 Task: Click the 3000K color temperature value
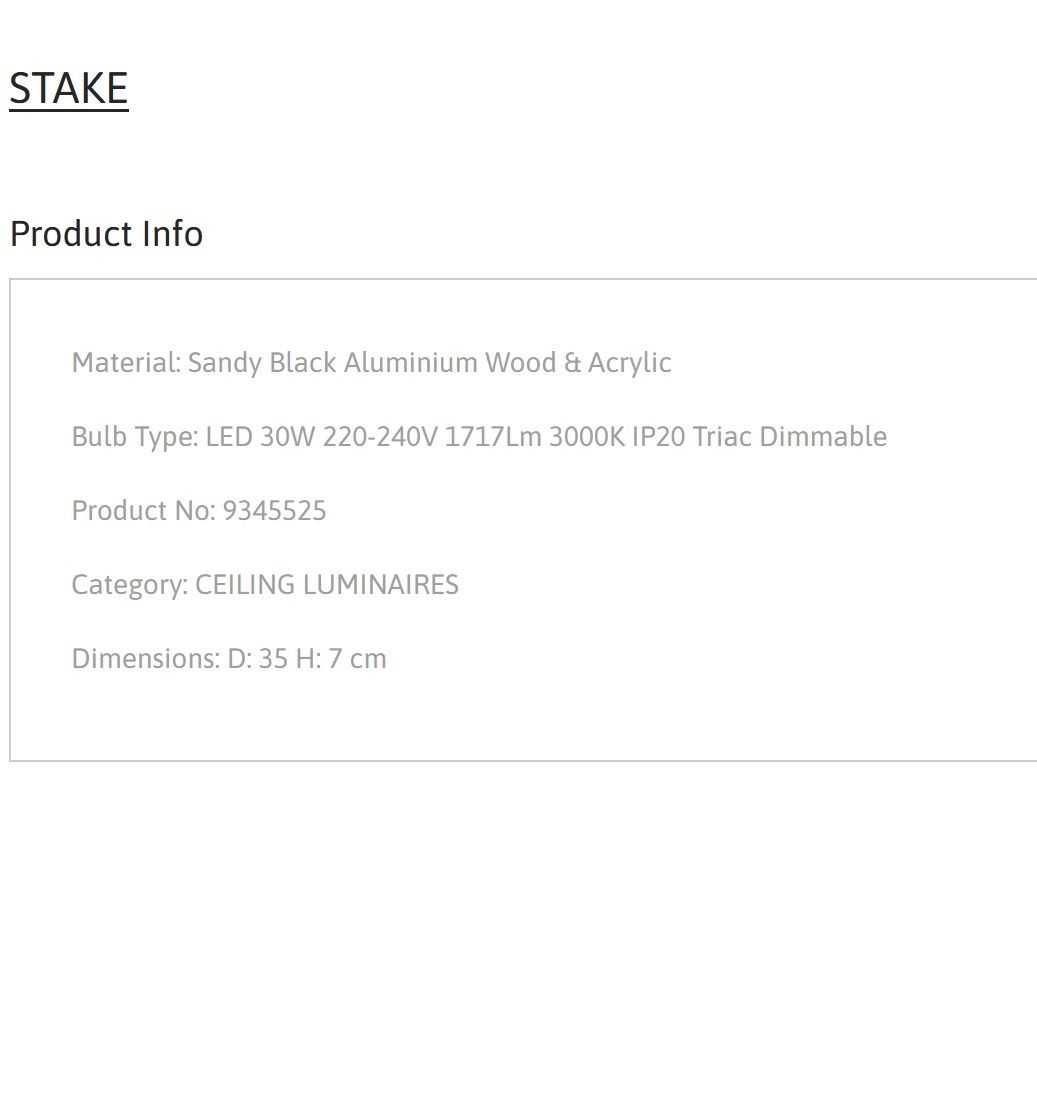tap(587, 437)
